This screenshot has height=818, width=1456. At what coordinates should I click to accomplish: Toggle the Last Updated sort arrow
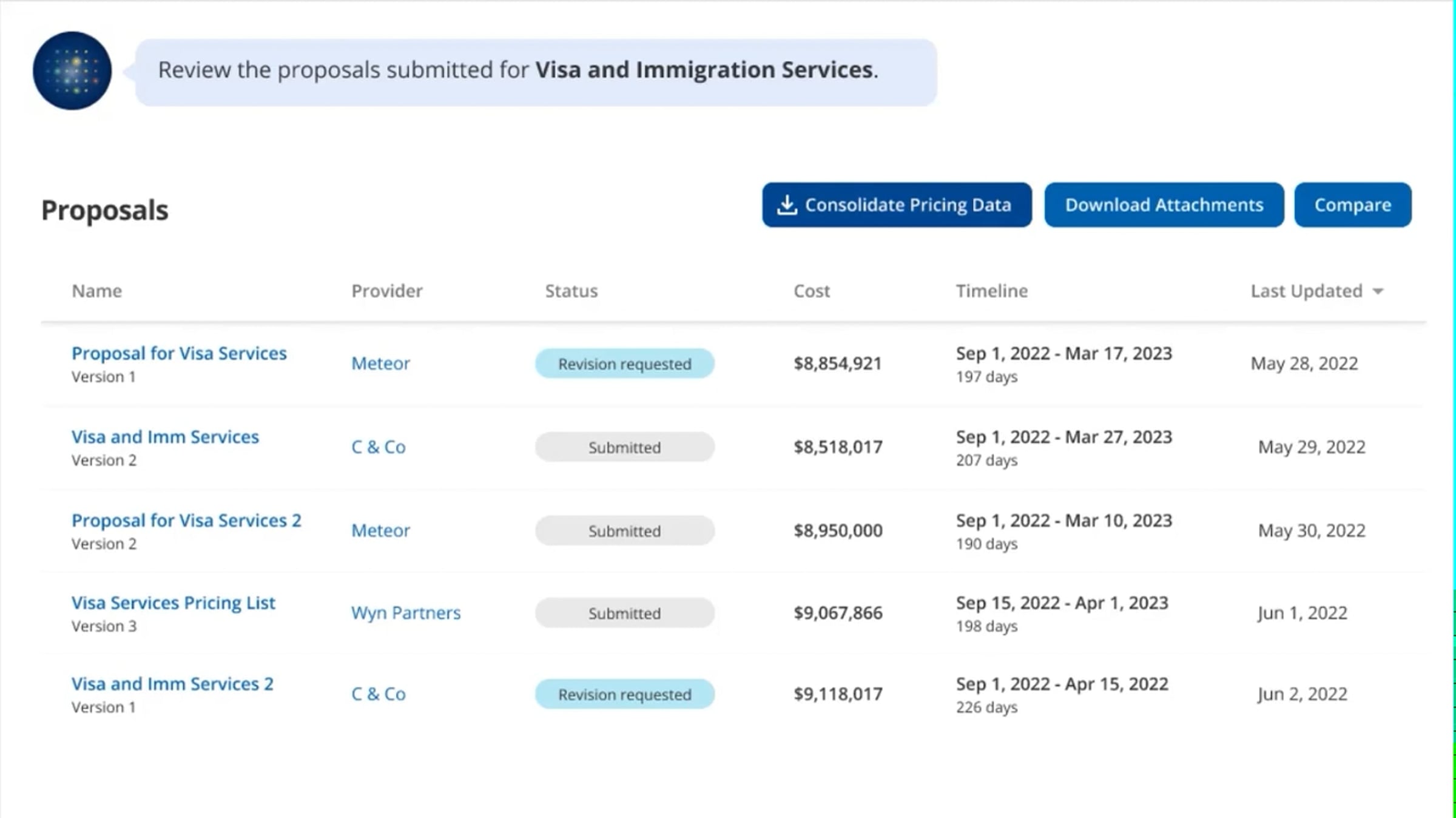pos(1378,291)
